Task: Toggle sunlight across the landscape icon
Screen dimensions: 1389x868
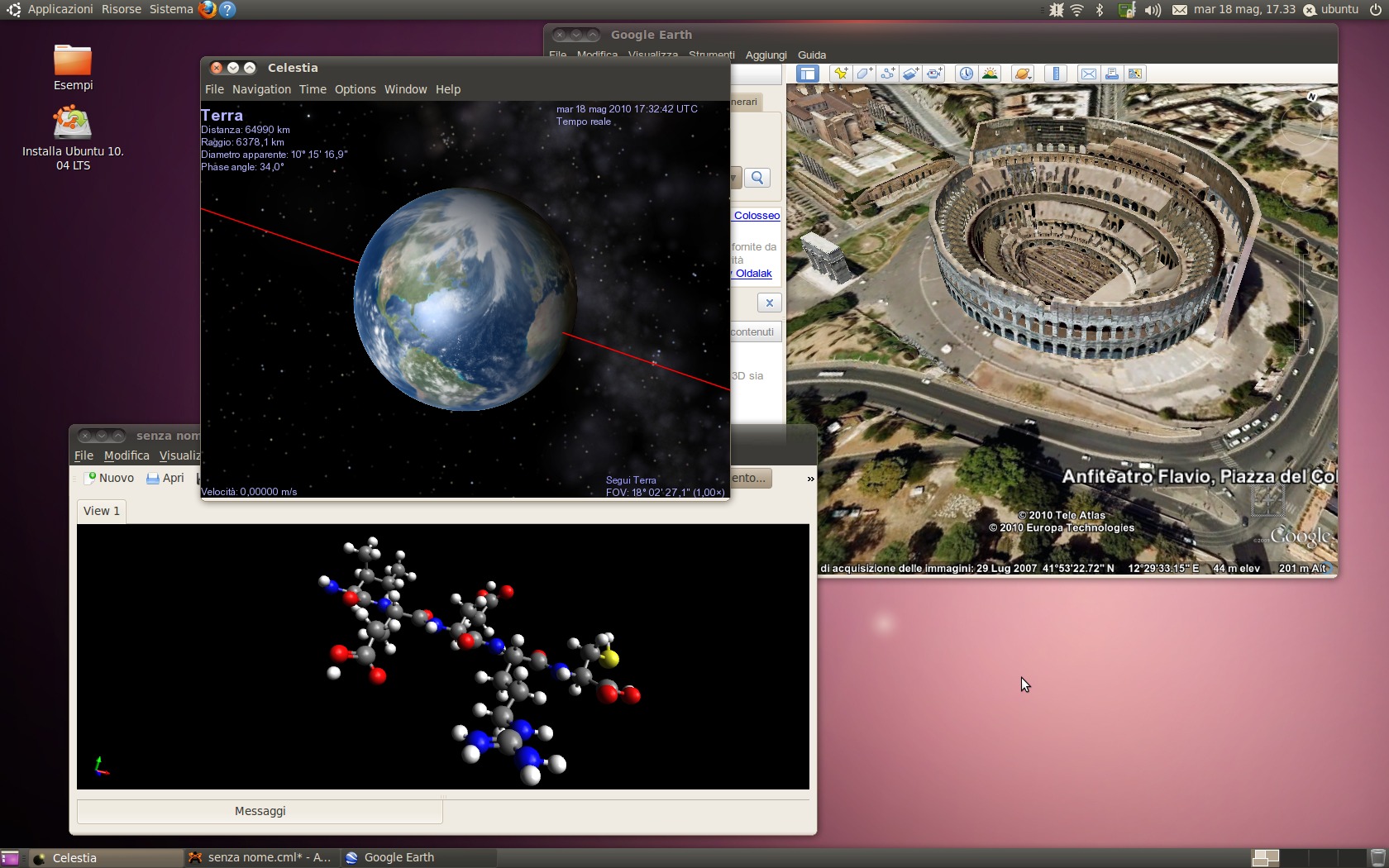Action: (990, 74)
